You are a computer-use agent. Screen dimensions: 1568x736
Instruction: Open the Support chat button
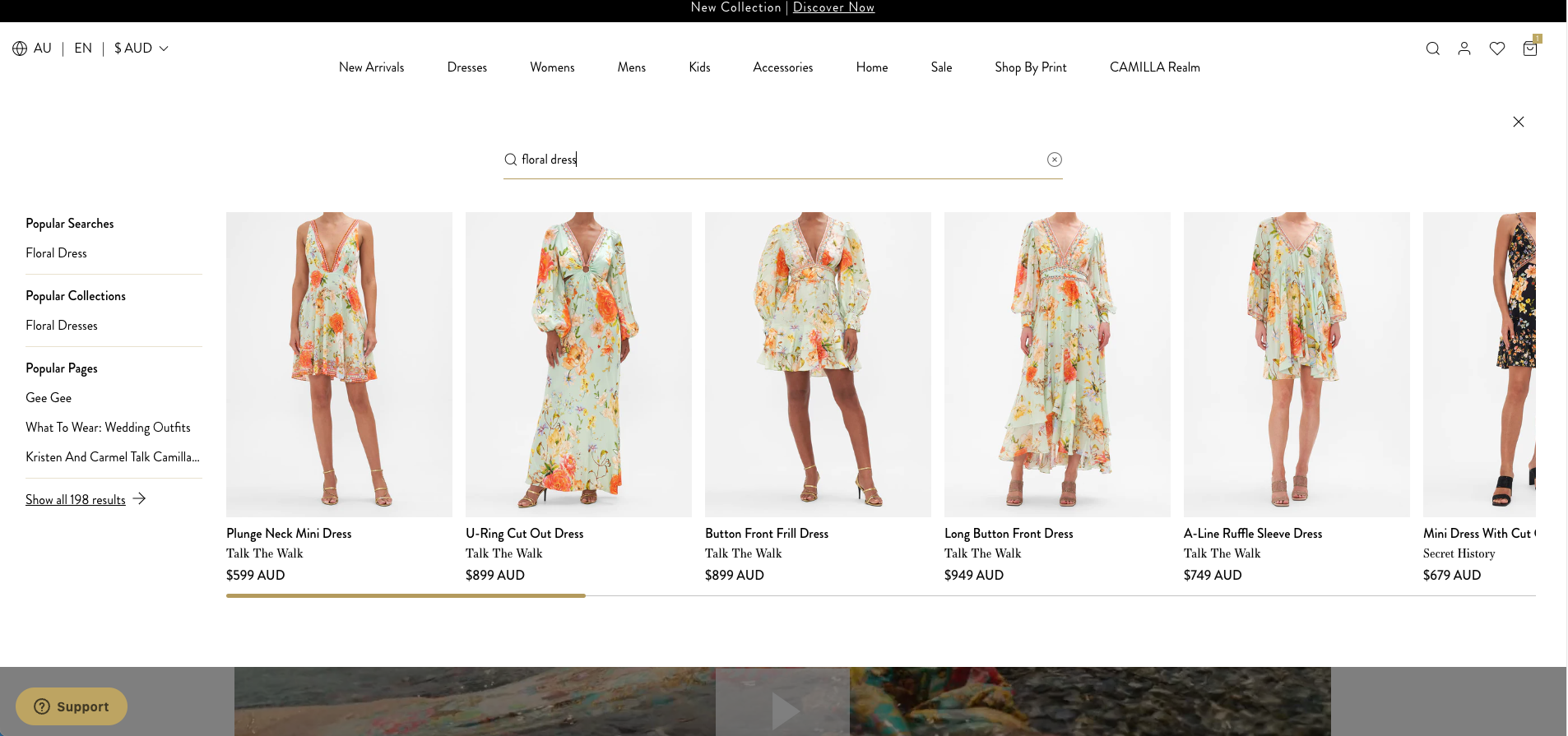tap(72, 706)
